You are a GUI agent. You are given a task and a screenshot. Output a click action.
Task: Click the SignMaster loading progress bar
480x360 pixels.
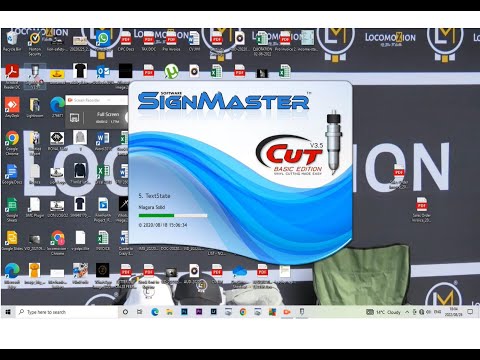tap(173, 216)
